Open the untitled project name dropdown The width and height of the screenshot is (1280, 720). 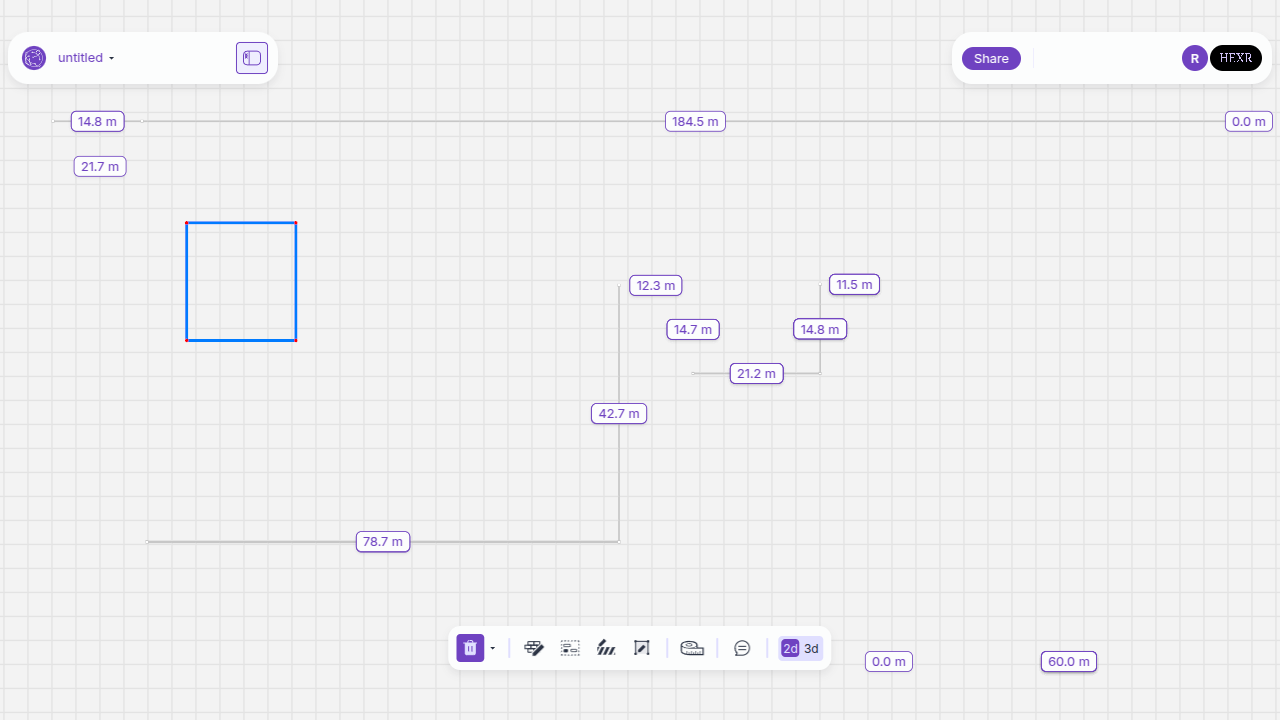click(86, 58)
